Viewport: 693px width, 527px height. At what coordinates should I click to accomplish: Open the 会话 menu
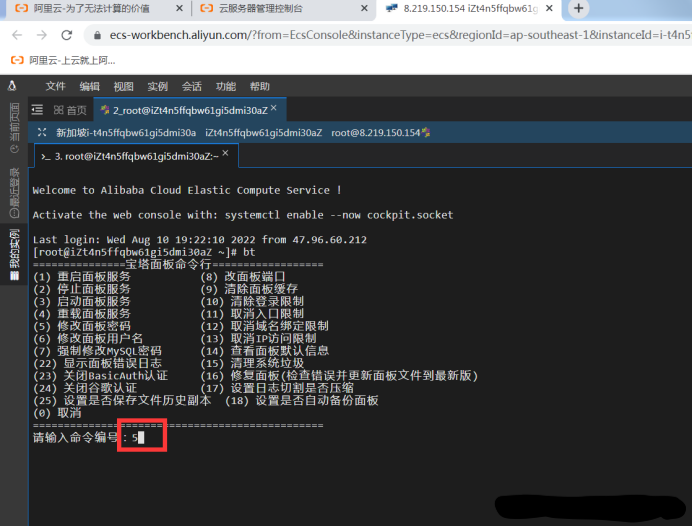(191, 86)
